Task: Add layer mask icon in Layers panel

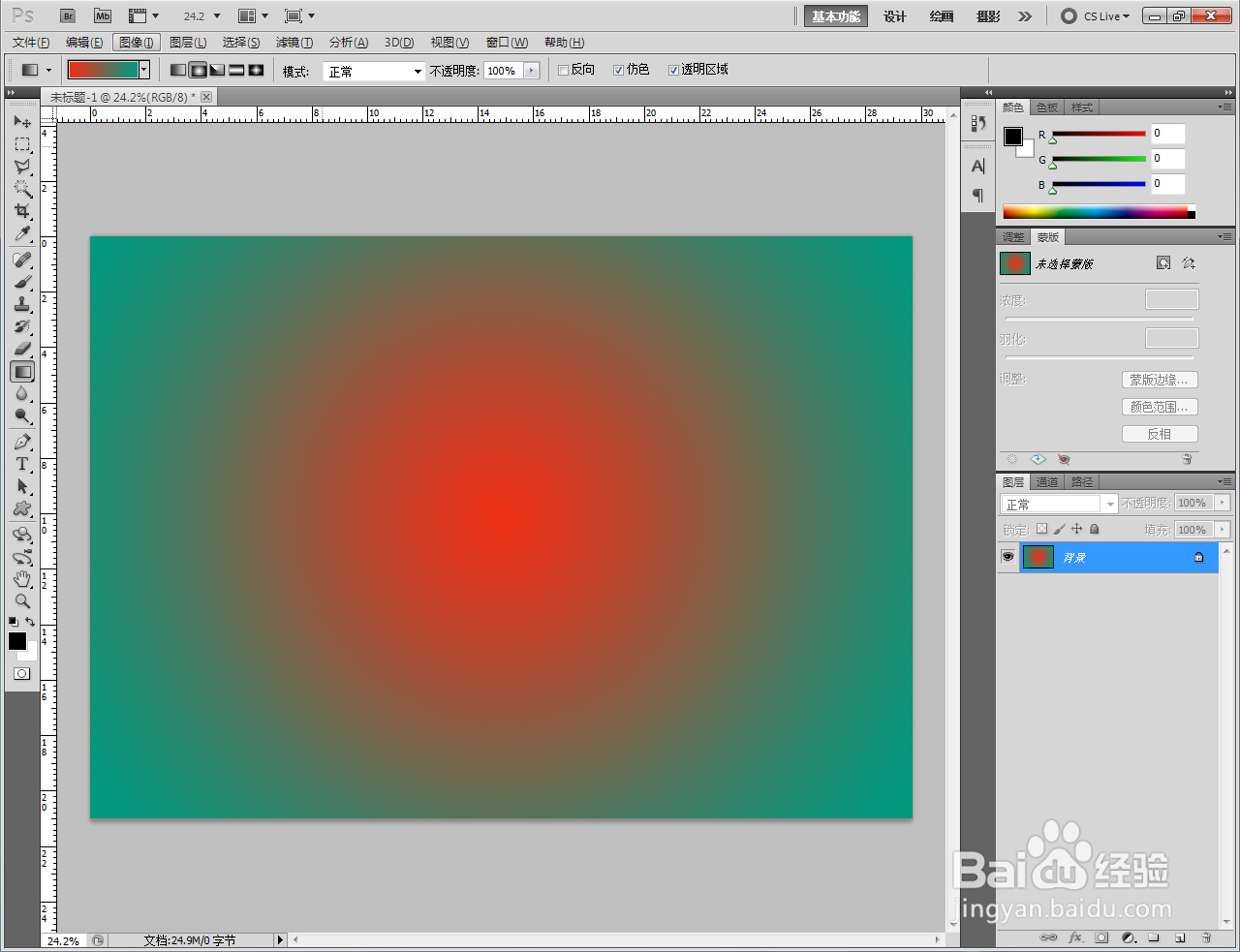Action: tap(1101, 937)
